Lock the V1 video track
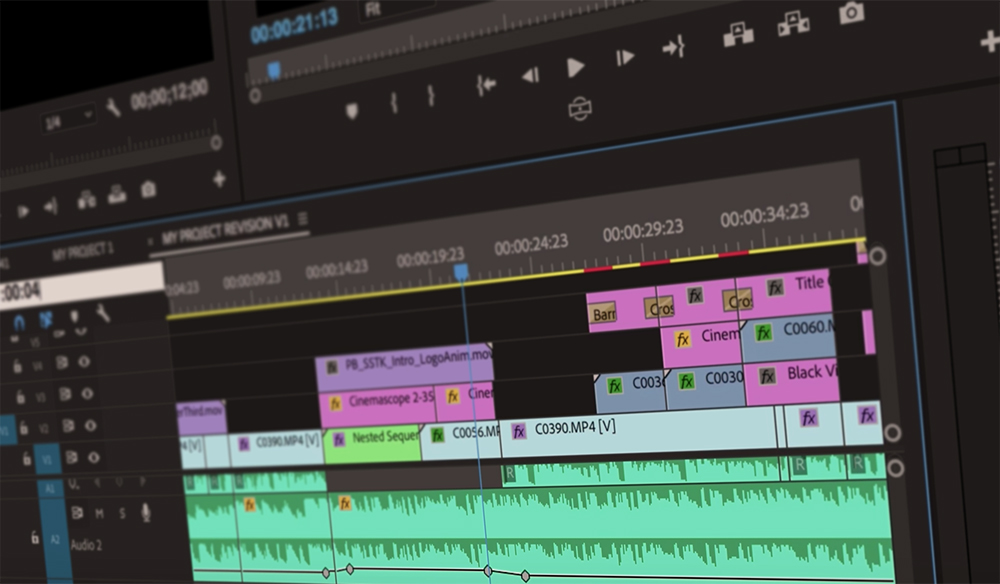The width and height of the screenshot is (1000, 584). (28, 458)
